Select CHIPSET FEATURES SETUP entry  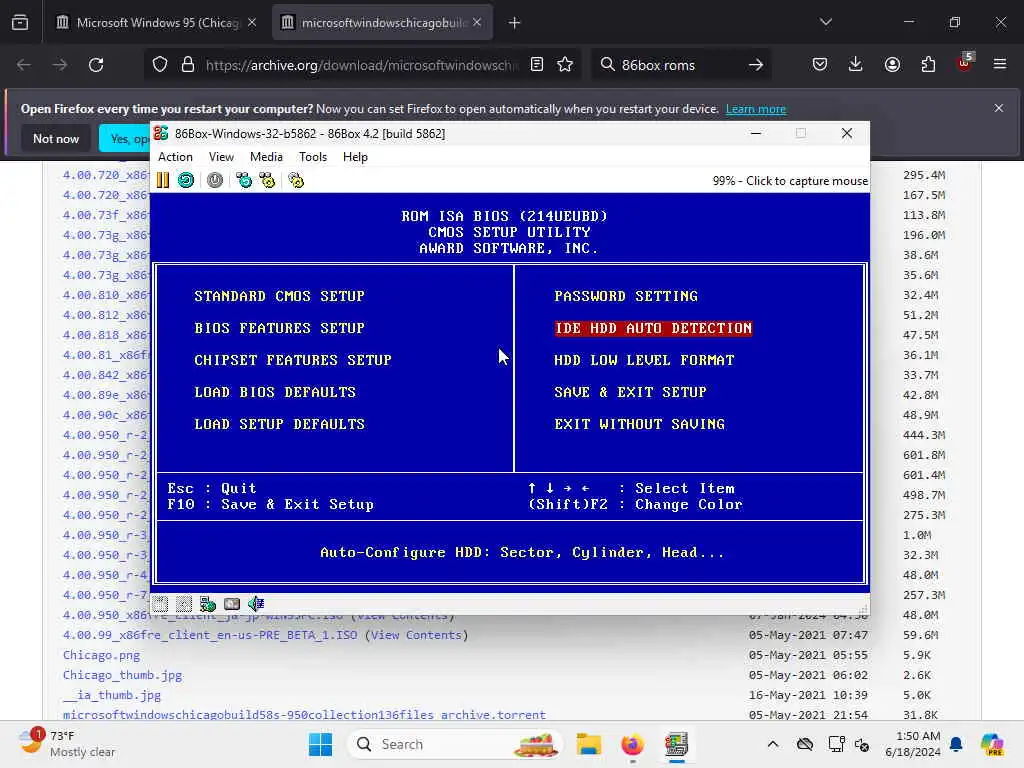[x=293, y=360]
